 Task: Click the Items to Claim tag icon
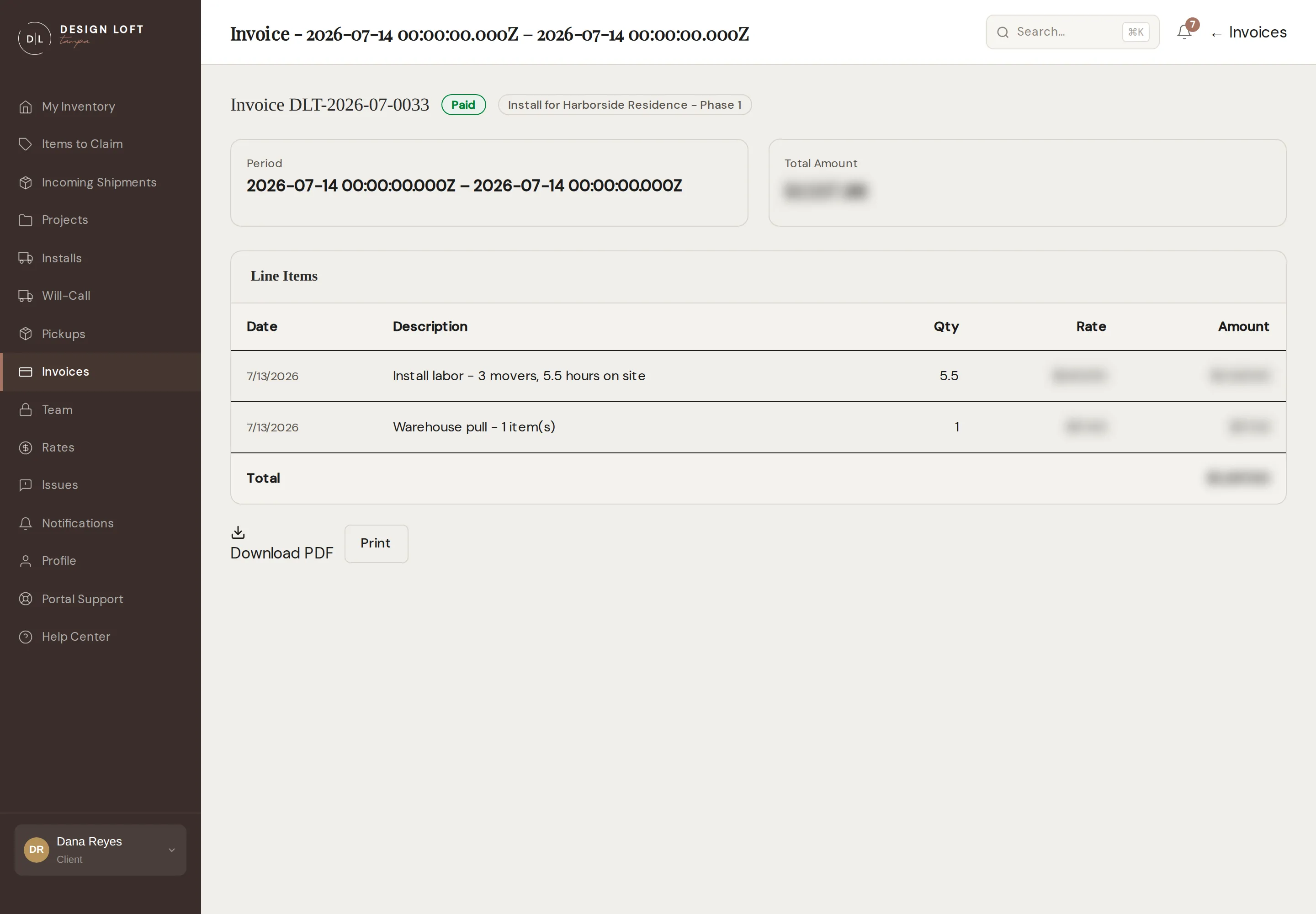(25, 144)
